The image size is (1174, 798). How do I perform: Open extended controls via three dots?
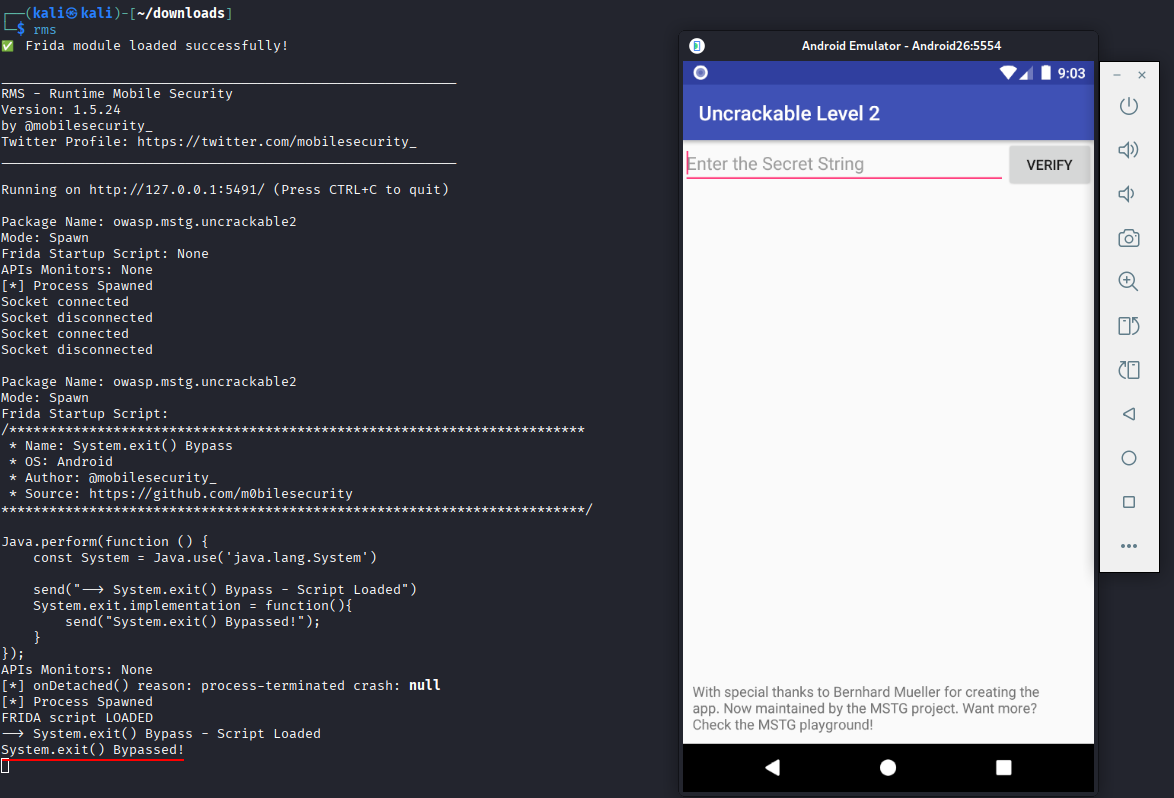click(1128, 546)
